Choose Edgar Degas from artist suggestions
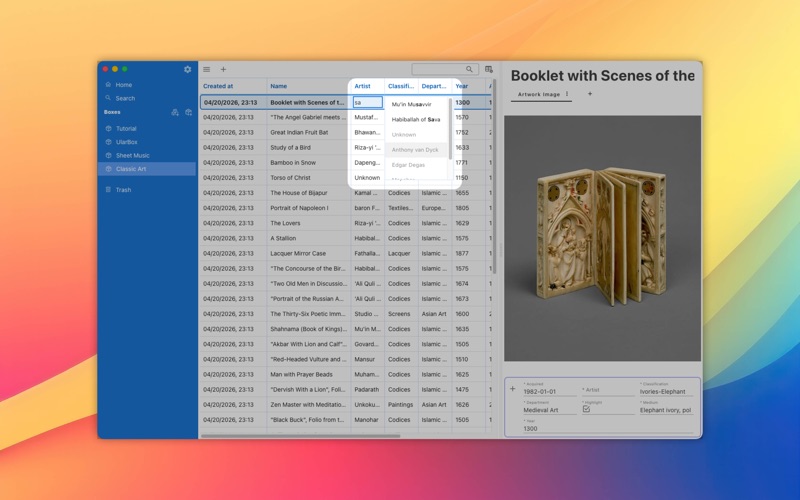This screenshot has height=500, width=800. click(417, 165)
